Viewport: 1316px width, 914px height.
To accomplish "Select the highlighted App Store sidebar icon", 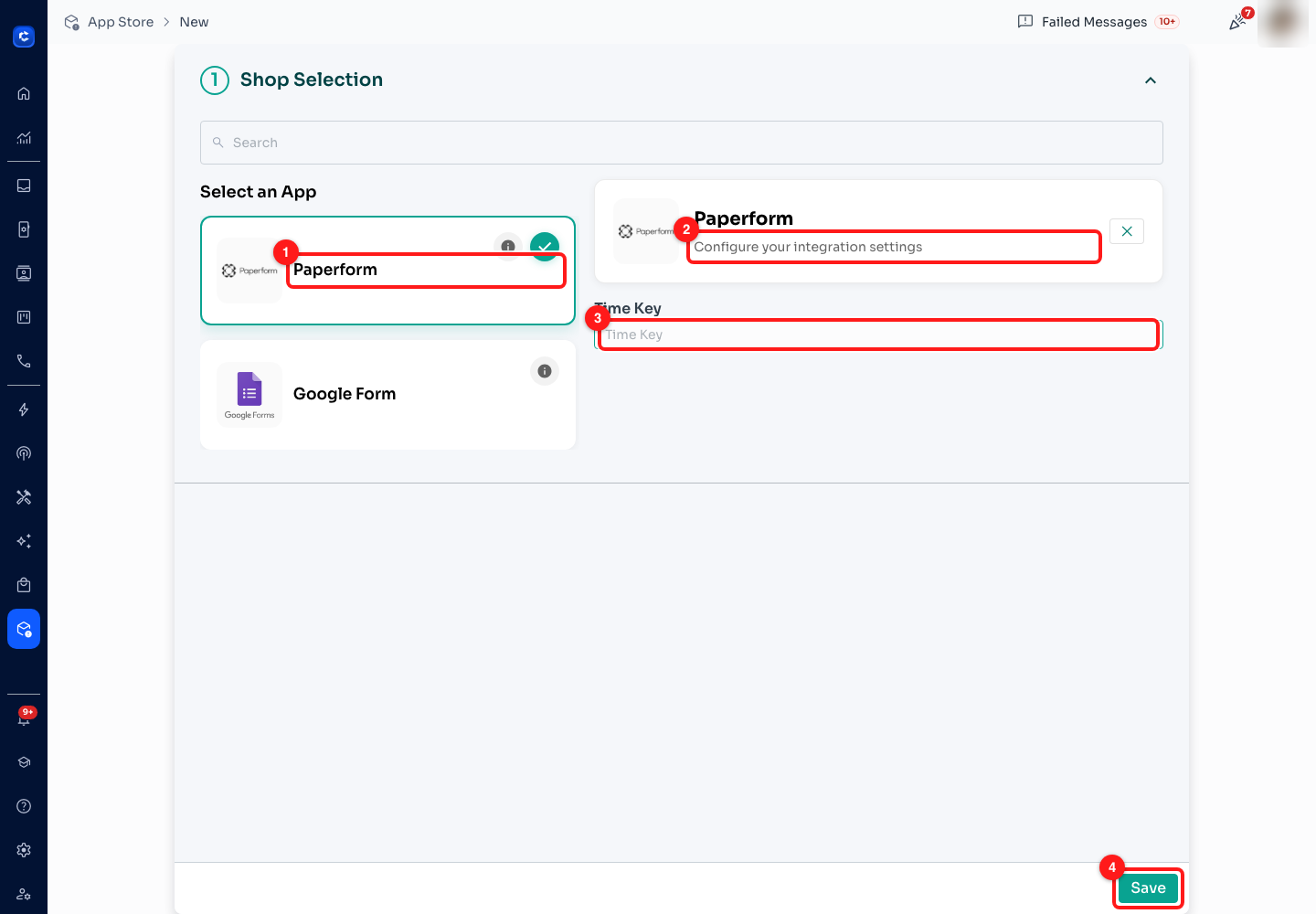I will click(x=24, y=629).
